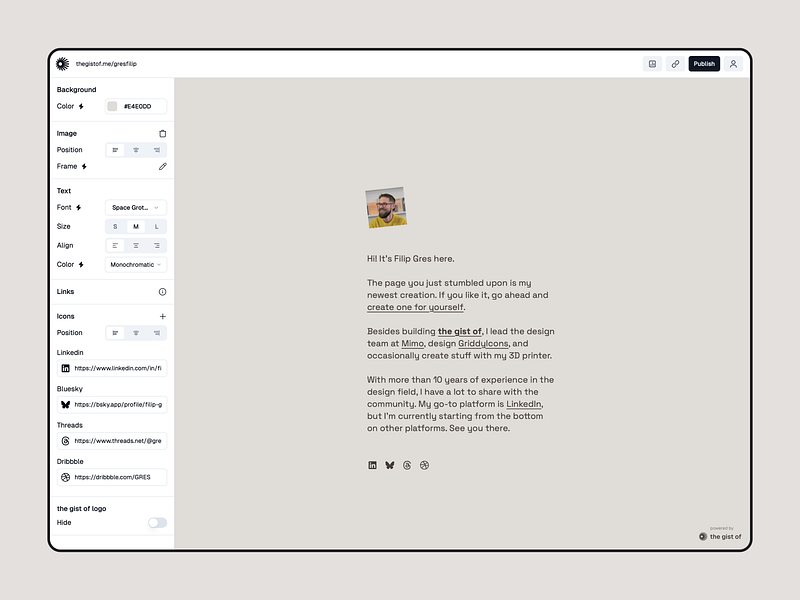This screenshot has height=600, width=800.
Task: Open the GriddyIcons link
Action: coord(483,343)
